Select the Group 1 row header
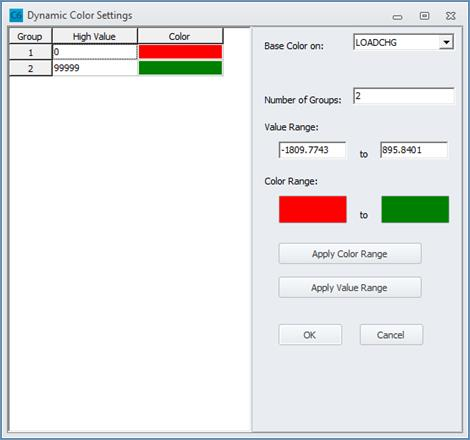470x440 pixels. [31, 52]
